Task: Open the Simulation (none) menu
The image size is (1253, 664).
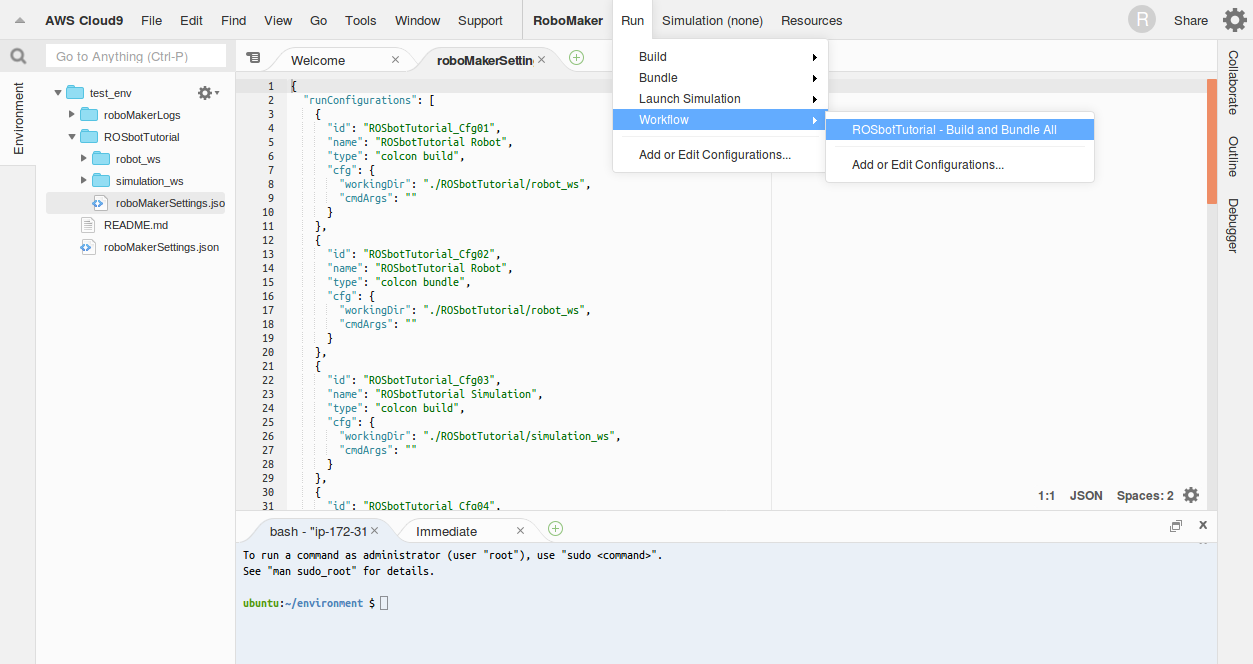Action: (x=712, y=20)
